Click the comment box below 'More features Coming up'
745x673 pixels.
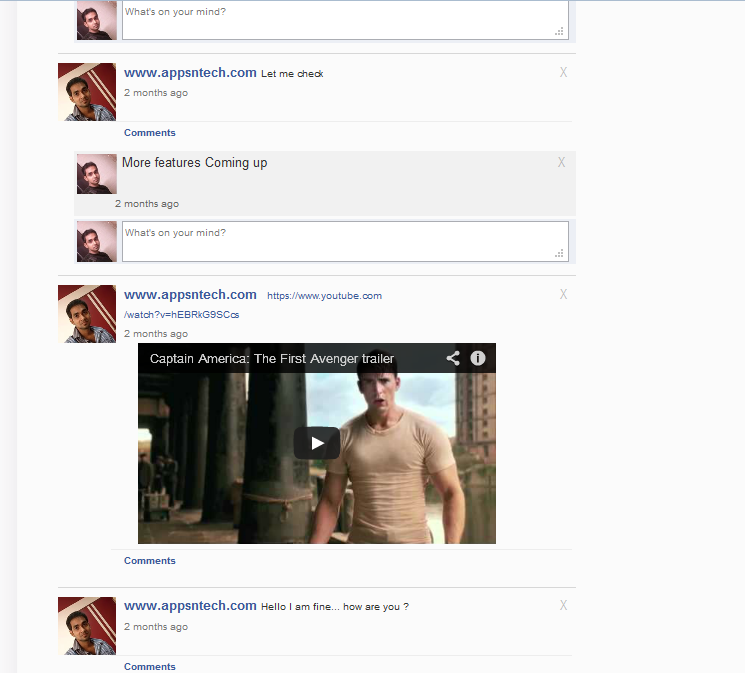[345, 241]
